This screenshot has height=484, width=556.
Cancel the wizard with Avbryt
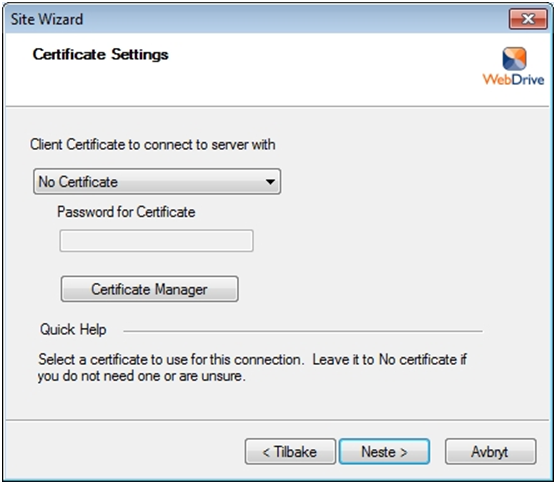coord(490,452)
